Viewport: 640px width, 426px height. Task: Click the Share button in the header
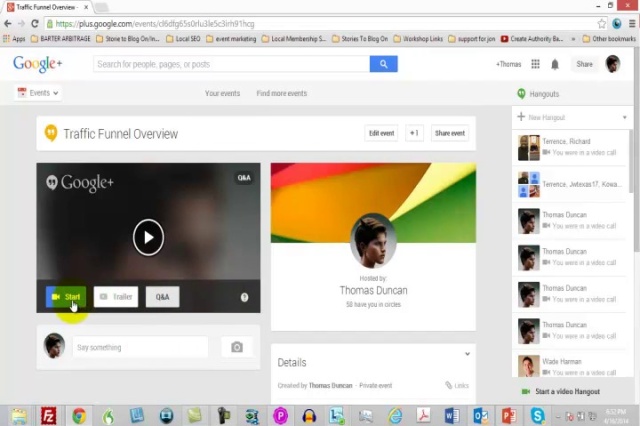(584, 64)
